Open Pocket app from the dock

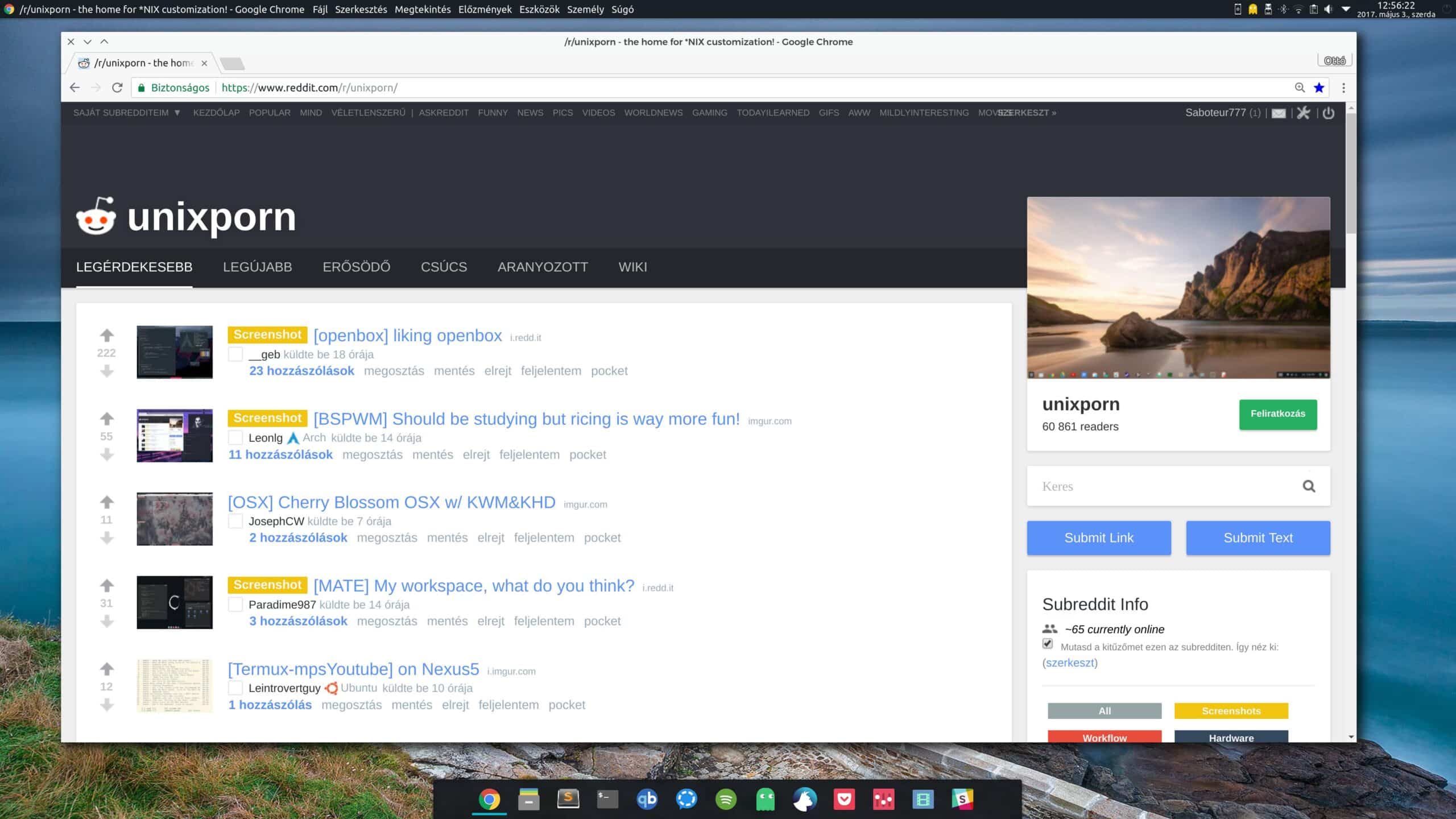[844, 799]
